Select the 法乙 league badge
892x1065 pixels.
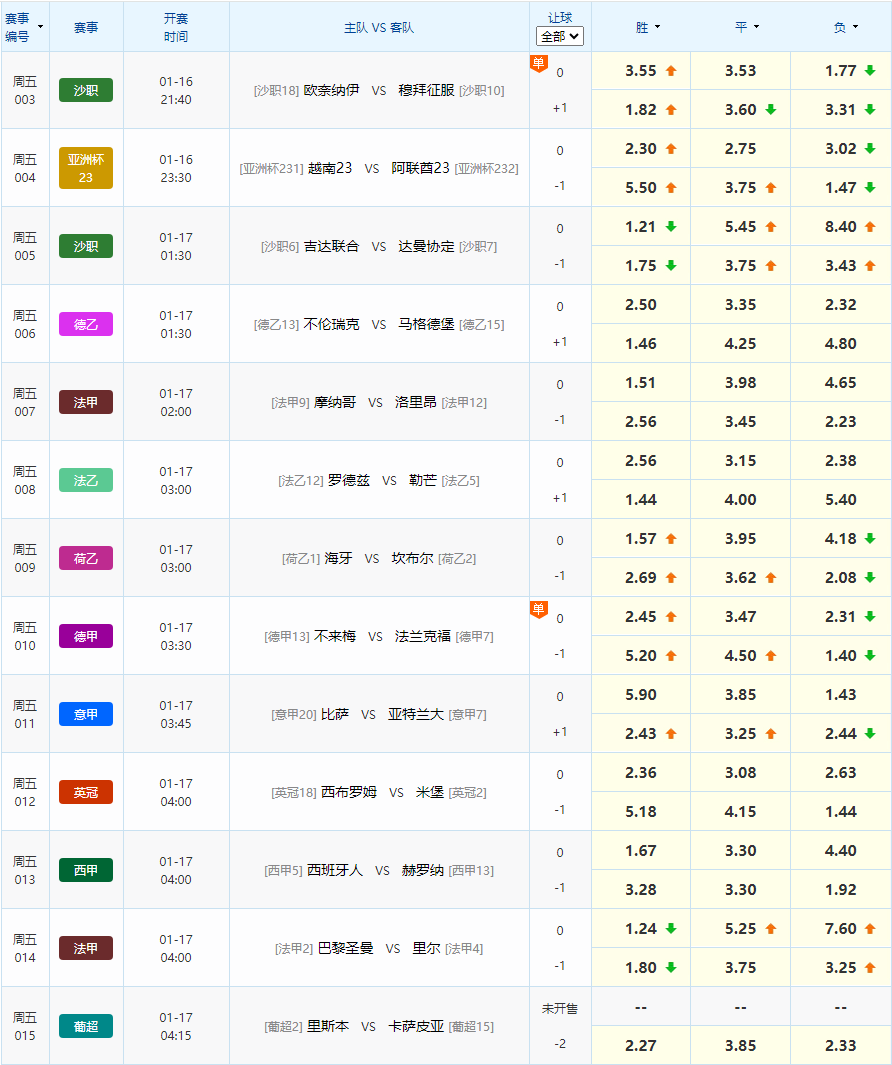(x=86, y=480)
